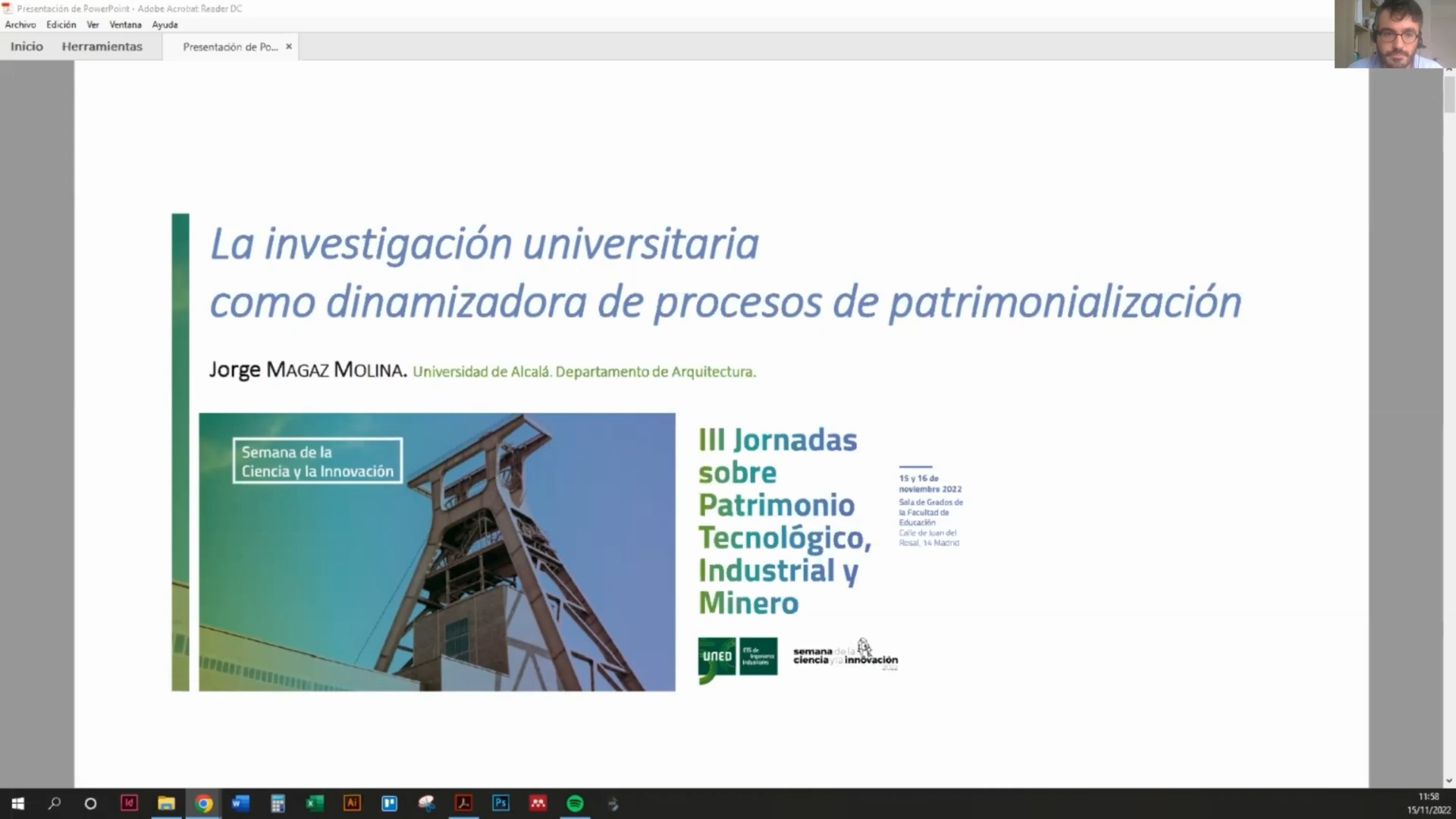The width and height of the screenshot is (1456, 819).
Task: Open the Edición menu
Action: (61, 24)
